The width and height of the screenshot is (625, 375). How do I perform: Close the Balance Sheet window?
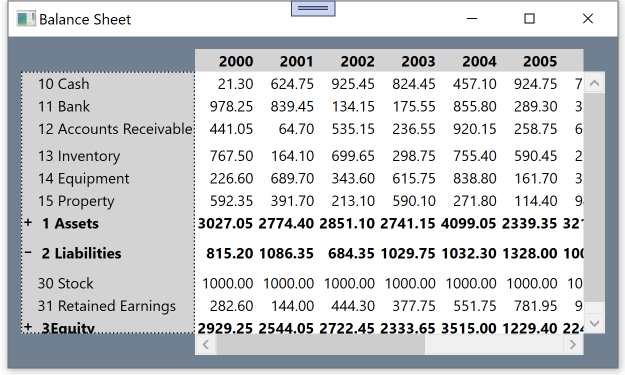[x=588, y=19]
